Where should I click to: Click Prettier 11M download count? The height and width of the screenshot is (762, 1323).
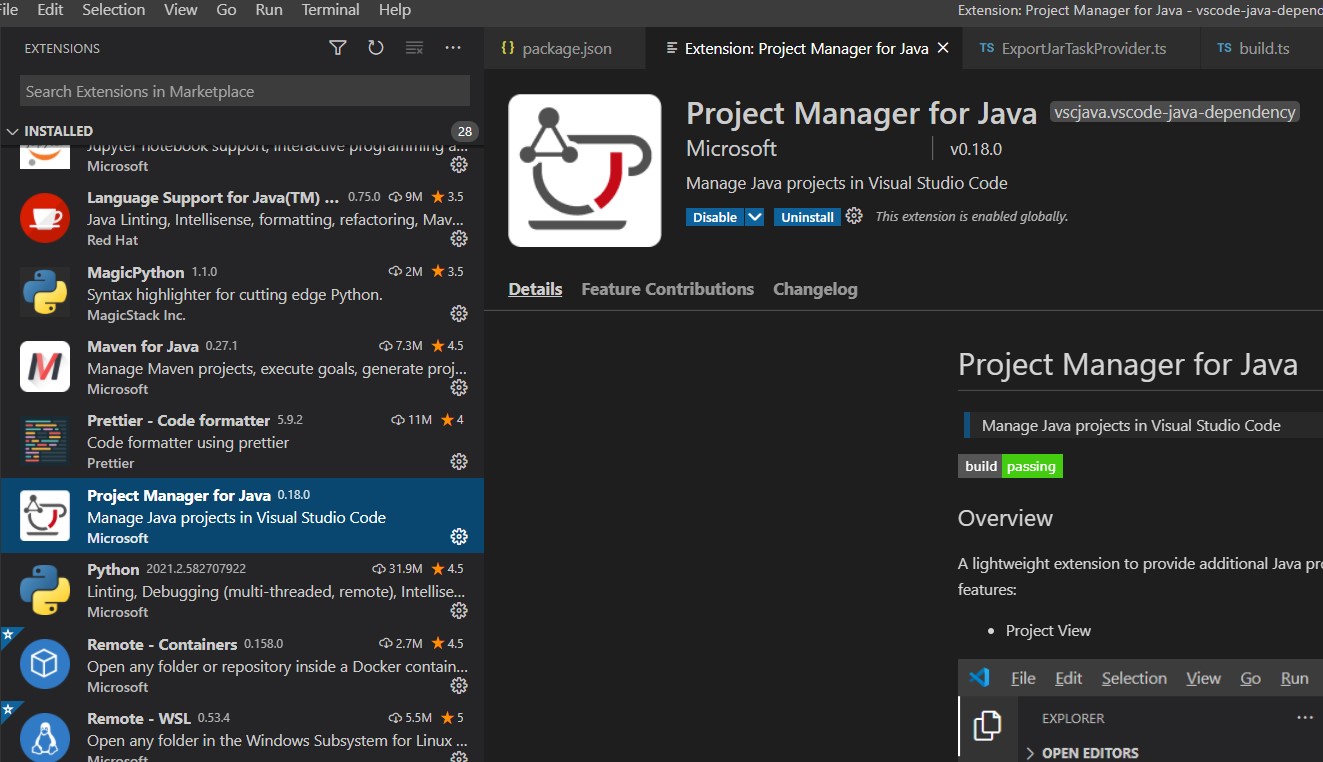point(412,420)
